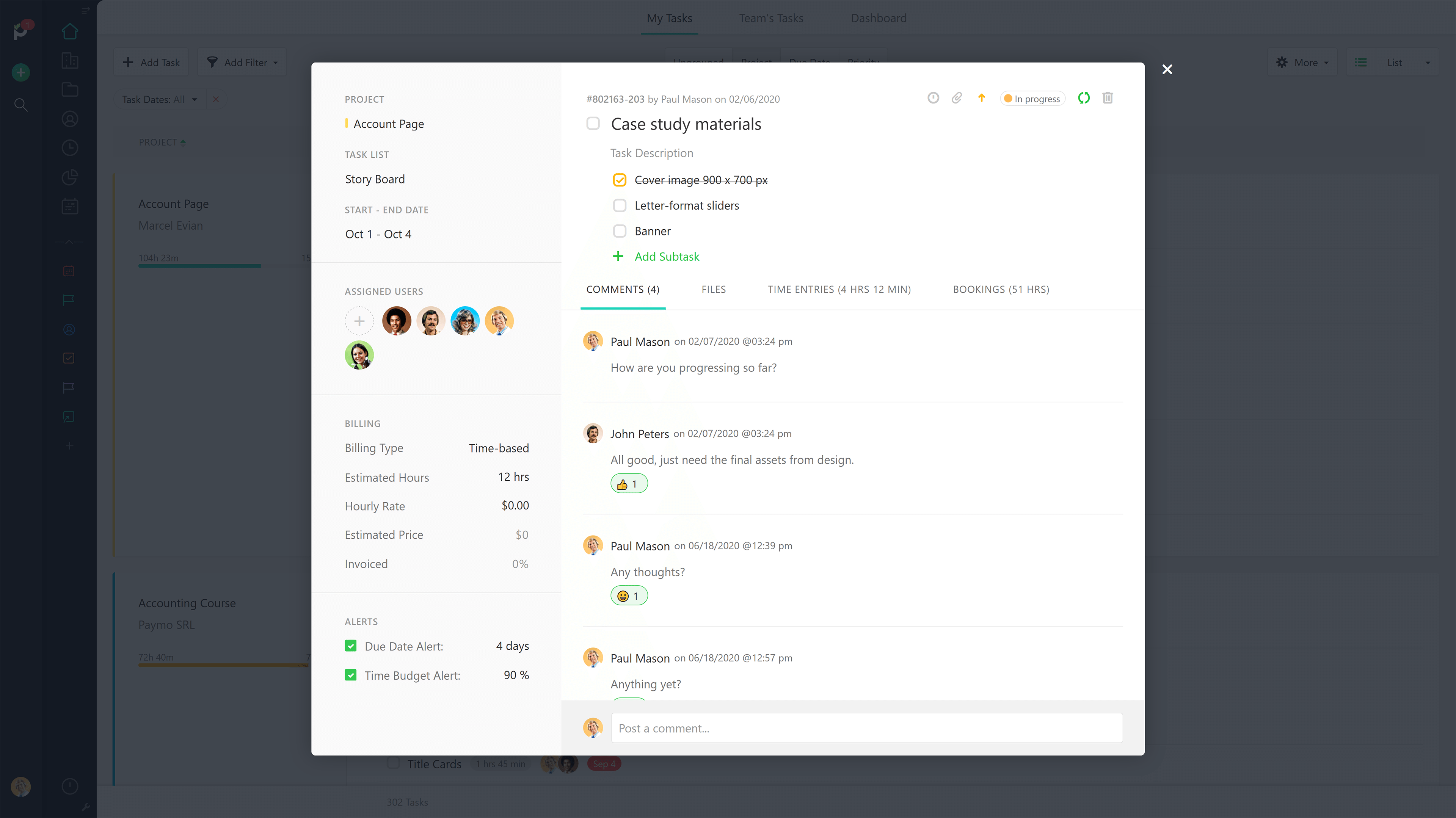The width and height of the screenshot is (1456, 818).
Task: Open the Account Page project link
Action: [x=389, y=124]
